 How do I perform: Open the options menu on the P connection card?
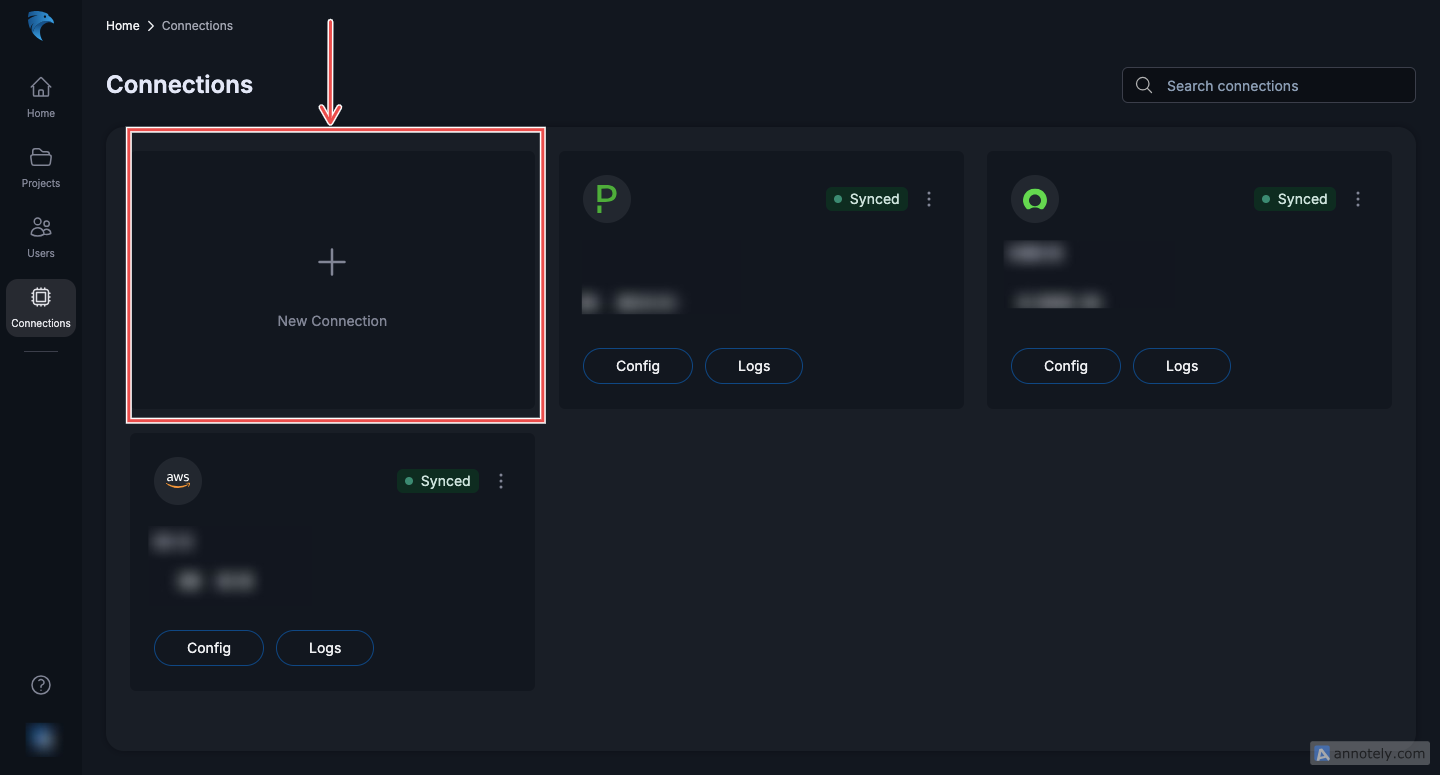pyautogui.click(x=929, y=199)
